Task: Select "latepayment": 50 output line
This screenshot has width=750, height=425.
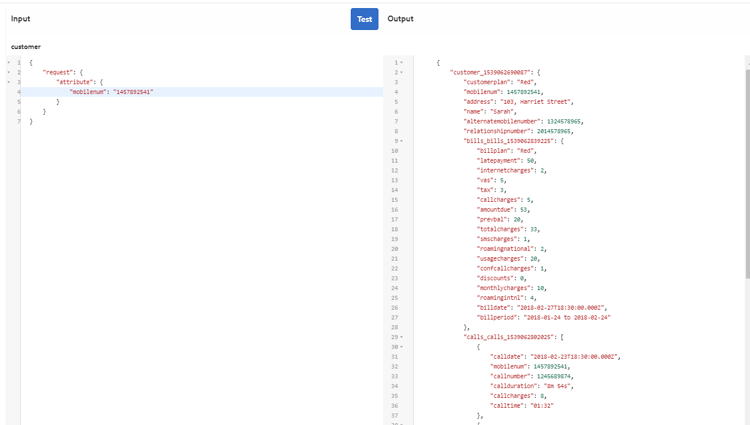Action: pos(507,161)
